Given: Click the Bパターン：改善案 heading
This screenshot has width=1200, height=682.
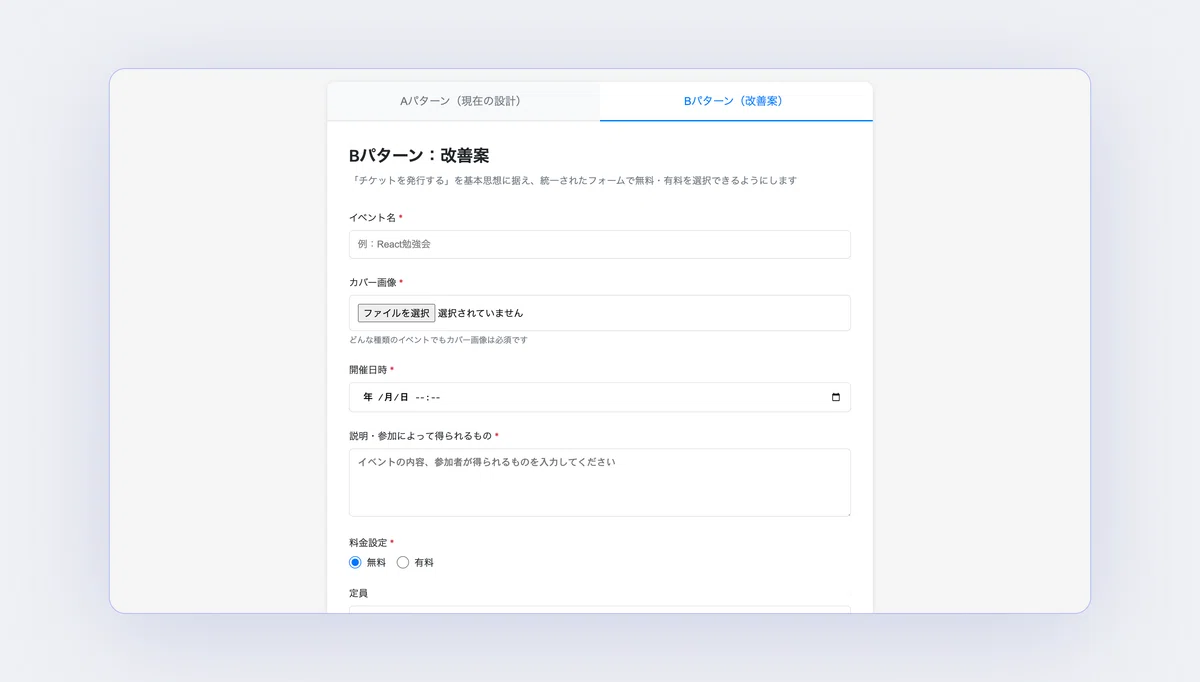Looking at the screenshot, I should coord(419,155).
